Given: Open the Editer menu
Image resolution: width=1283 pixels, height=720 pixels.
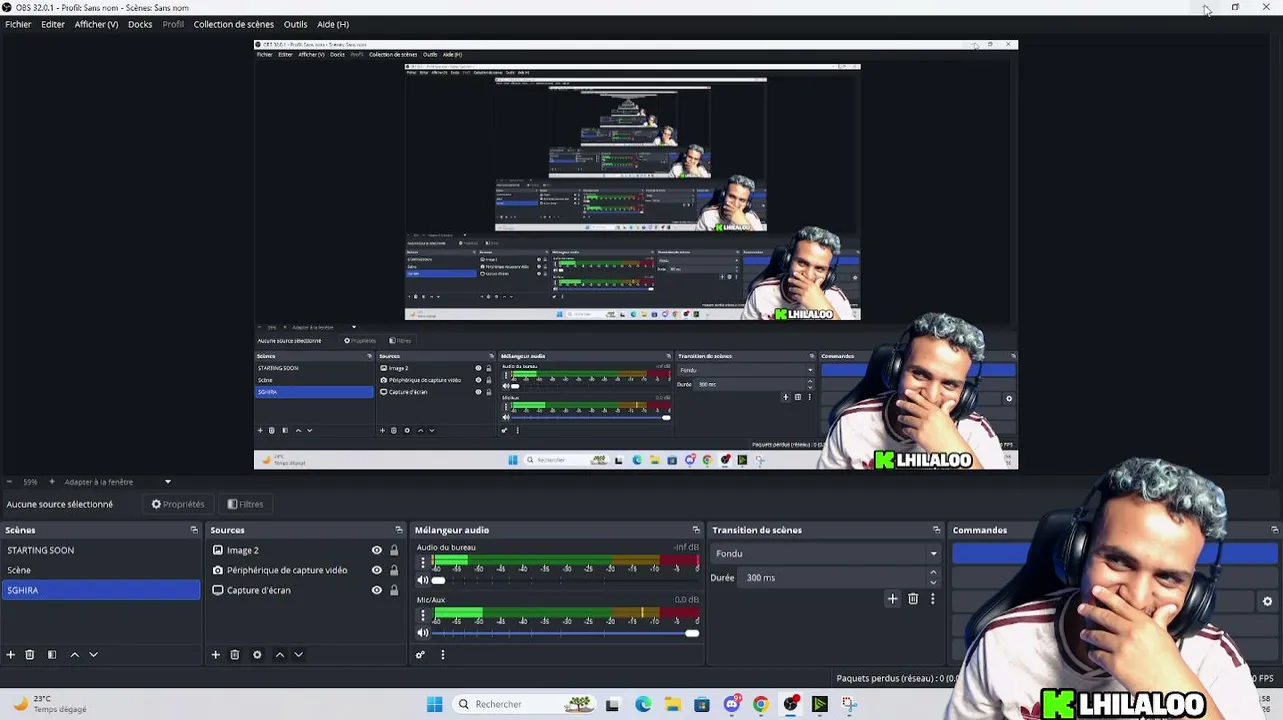Looking at the screenshot, I should coord(53,24).
